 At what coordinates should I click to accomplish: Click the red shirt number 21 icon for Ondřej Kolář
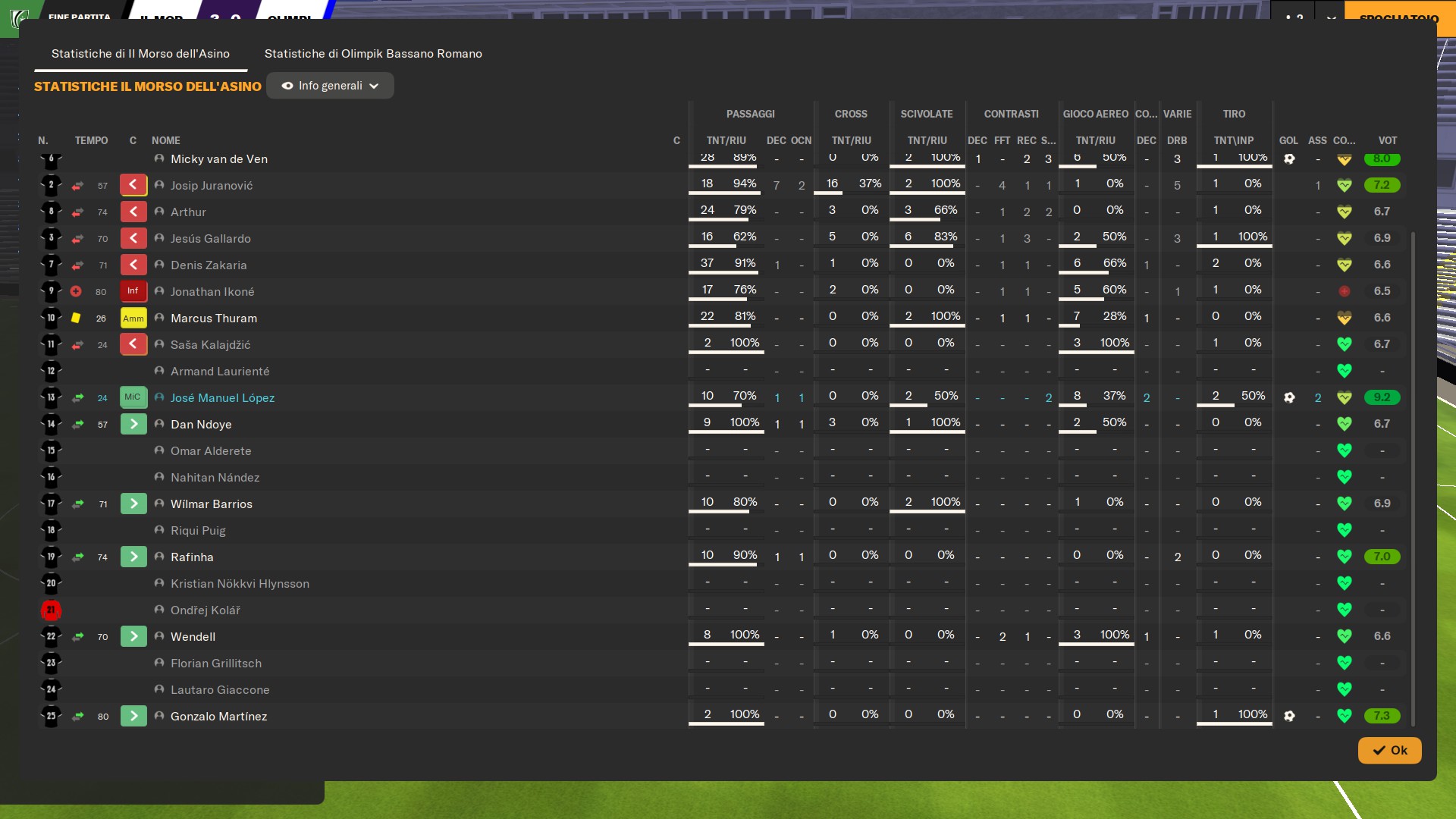51,610
